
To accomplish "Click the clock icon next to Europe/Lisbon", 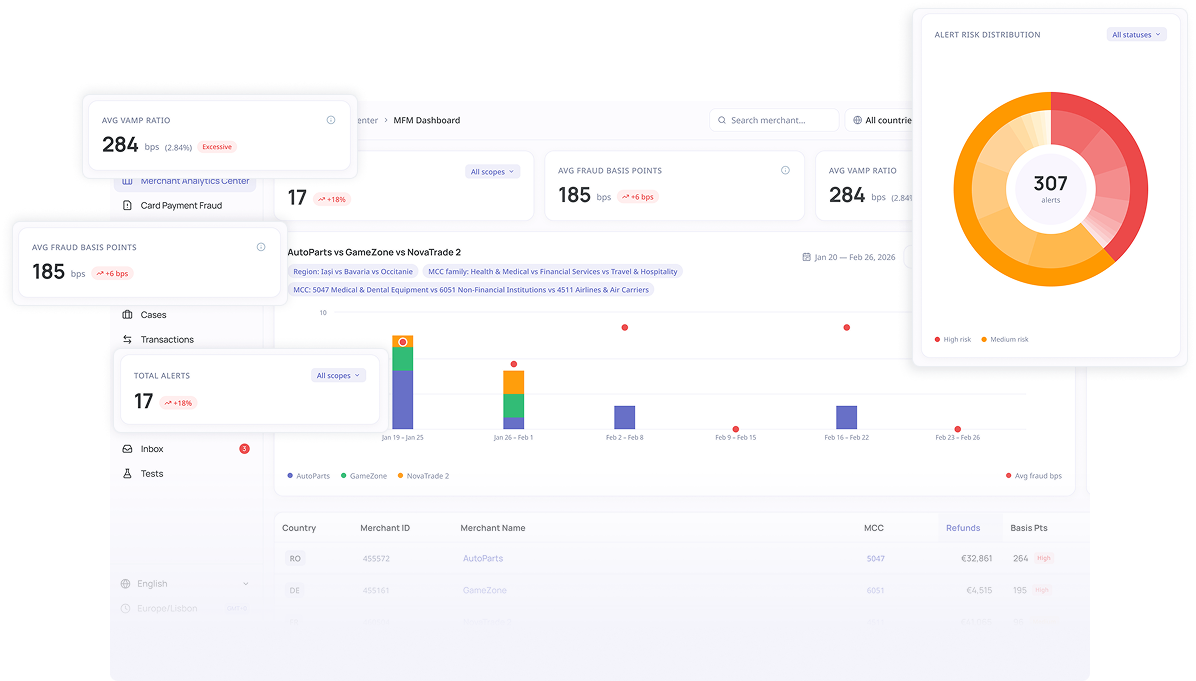I will (126, 609).
